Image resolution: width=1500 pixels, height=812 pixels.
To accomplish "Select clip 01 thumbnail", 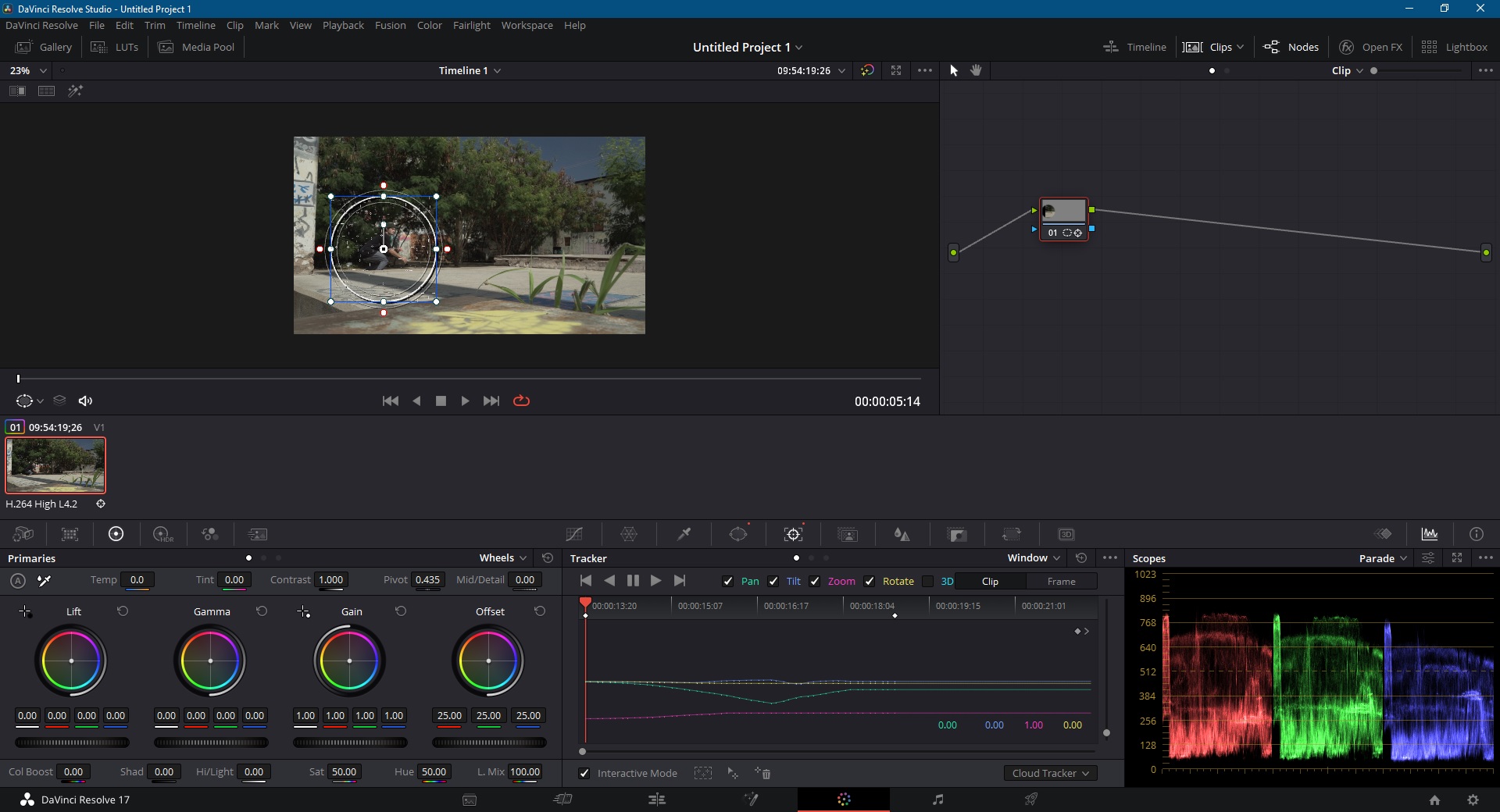I will (55, 465).
